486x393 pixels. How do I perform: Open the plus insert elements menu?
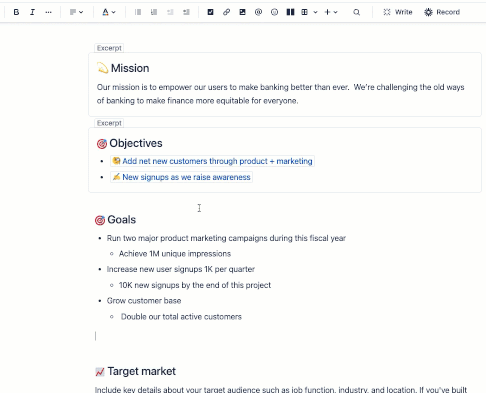click(x=331, y=12)
